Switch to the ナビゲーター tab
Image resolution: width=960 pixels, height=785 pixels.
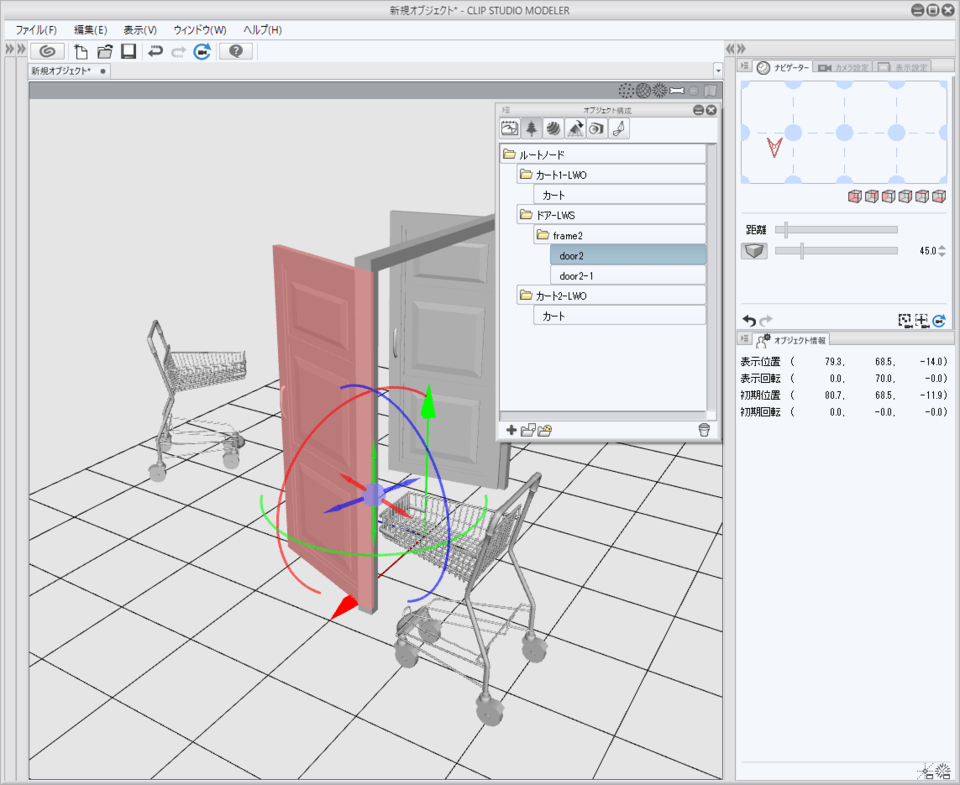click(x=783, y=67)
